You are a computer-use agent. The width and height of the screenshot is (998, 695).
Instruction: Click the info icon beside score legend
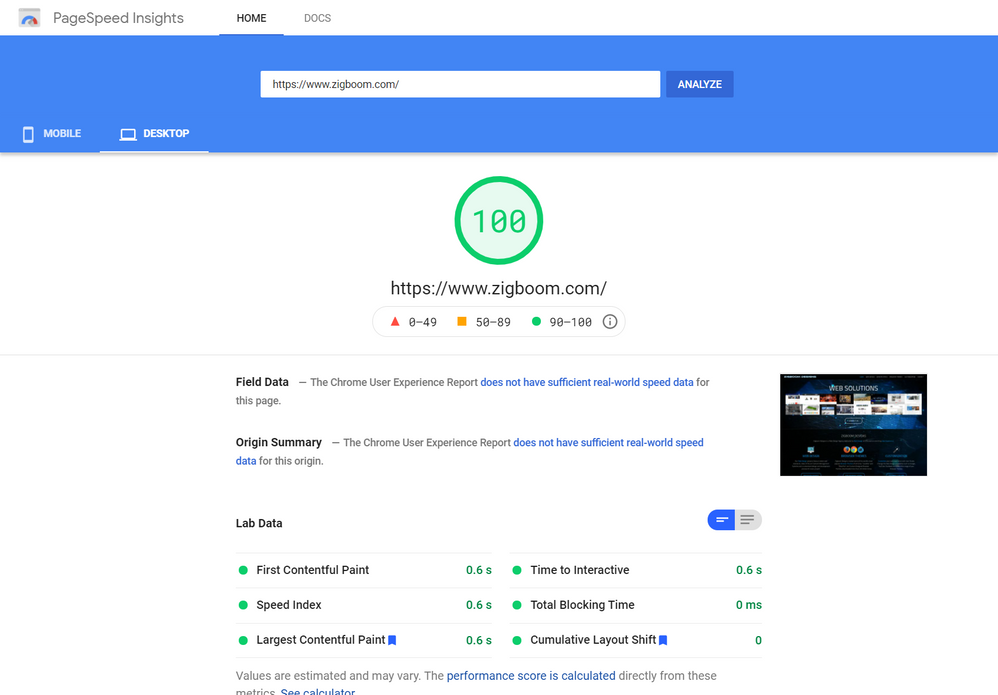pyautogui.click(x=610, y=322)
